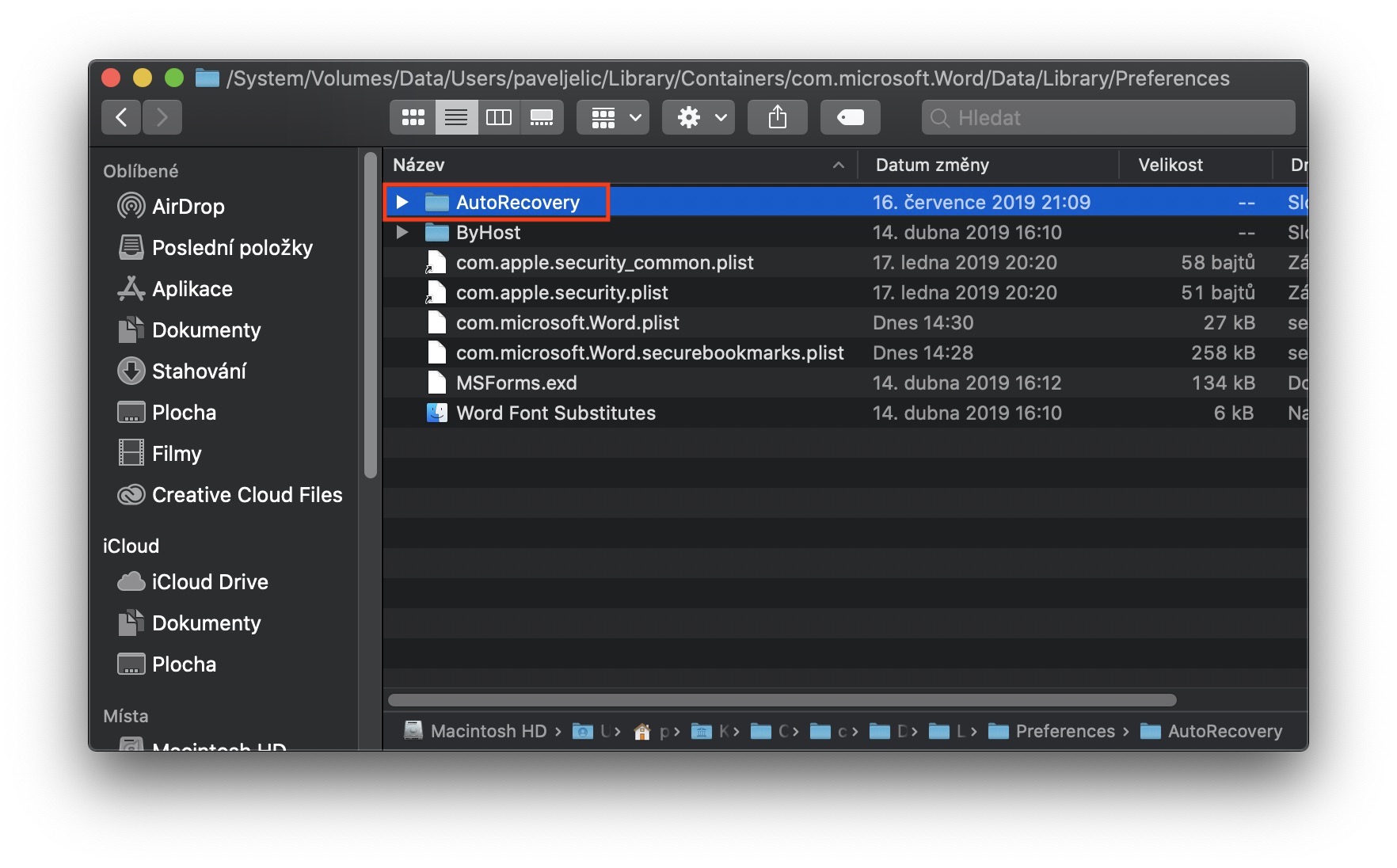
Task: Click the Share toolbar button
Action: 778,117
